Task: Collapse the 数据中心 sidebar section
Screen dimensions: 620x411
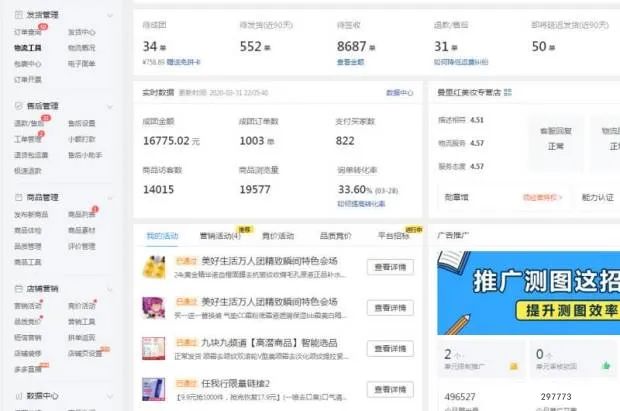Action: click(x=110, y=396)
